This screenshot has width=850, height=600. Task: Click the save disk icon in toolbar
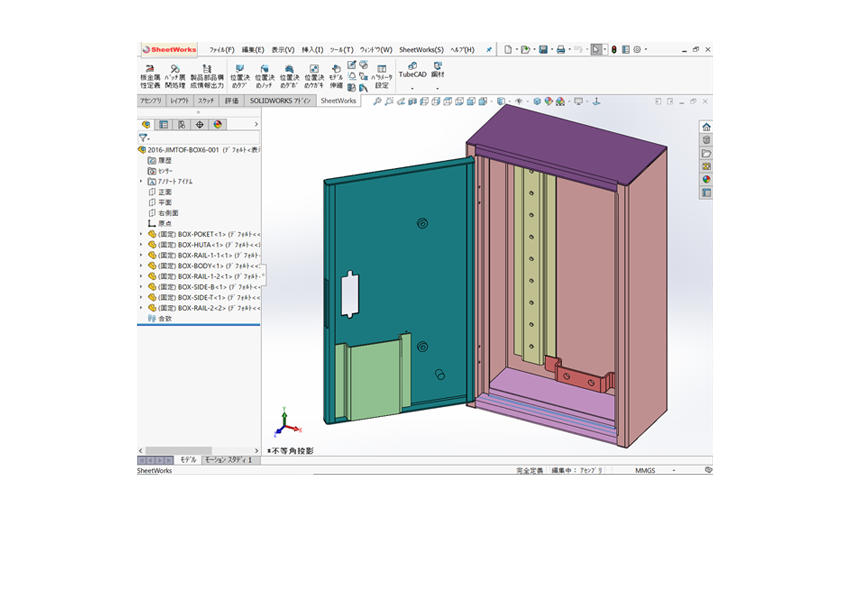[x=543, y=49]
